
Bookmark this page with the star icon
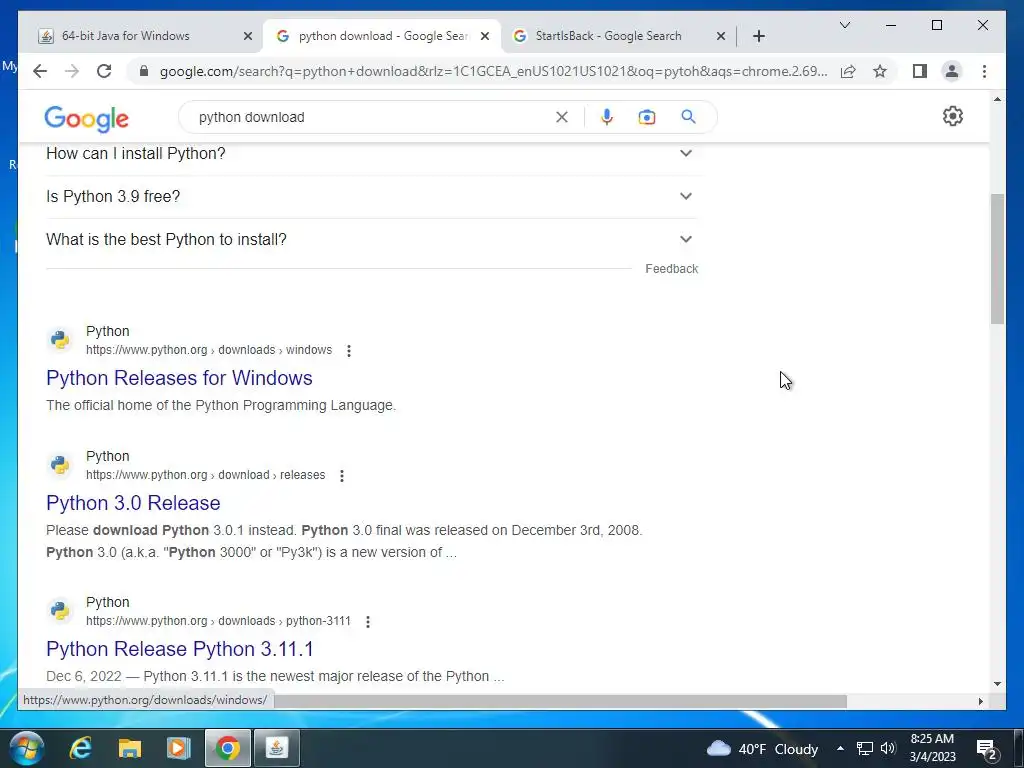point(880,71)
